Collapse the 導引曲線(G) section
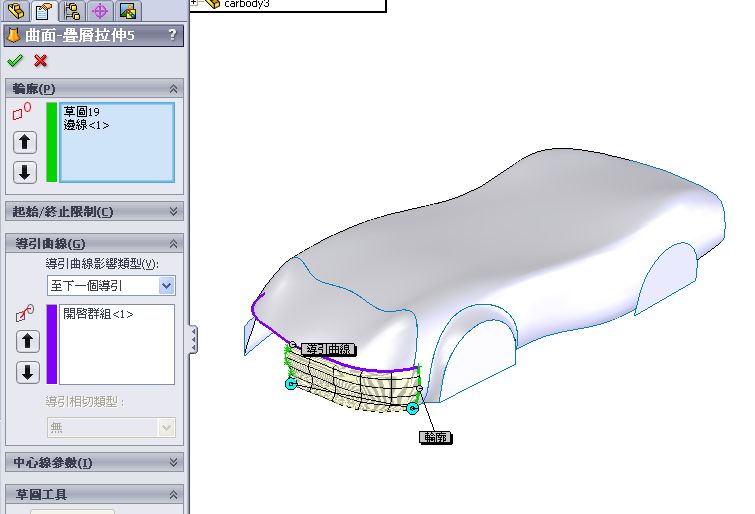 [173, 244]
